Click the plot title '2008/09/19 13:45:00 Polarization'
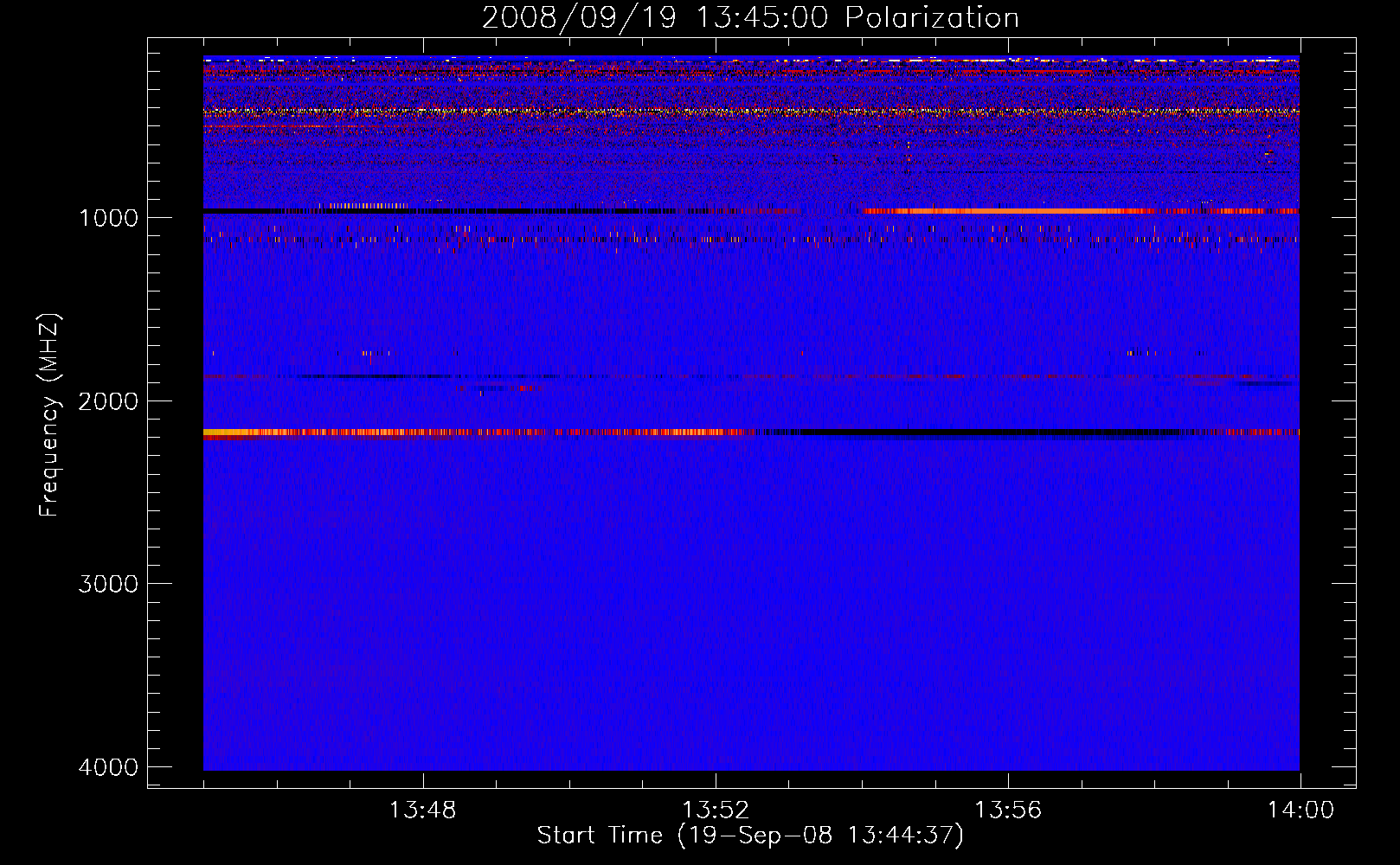Viewport: 1400px width, 865px height. coord(750,17)
